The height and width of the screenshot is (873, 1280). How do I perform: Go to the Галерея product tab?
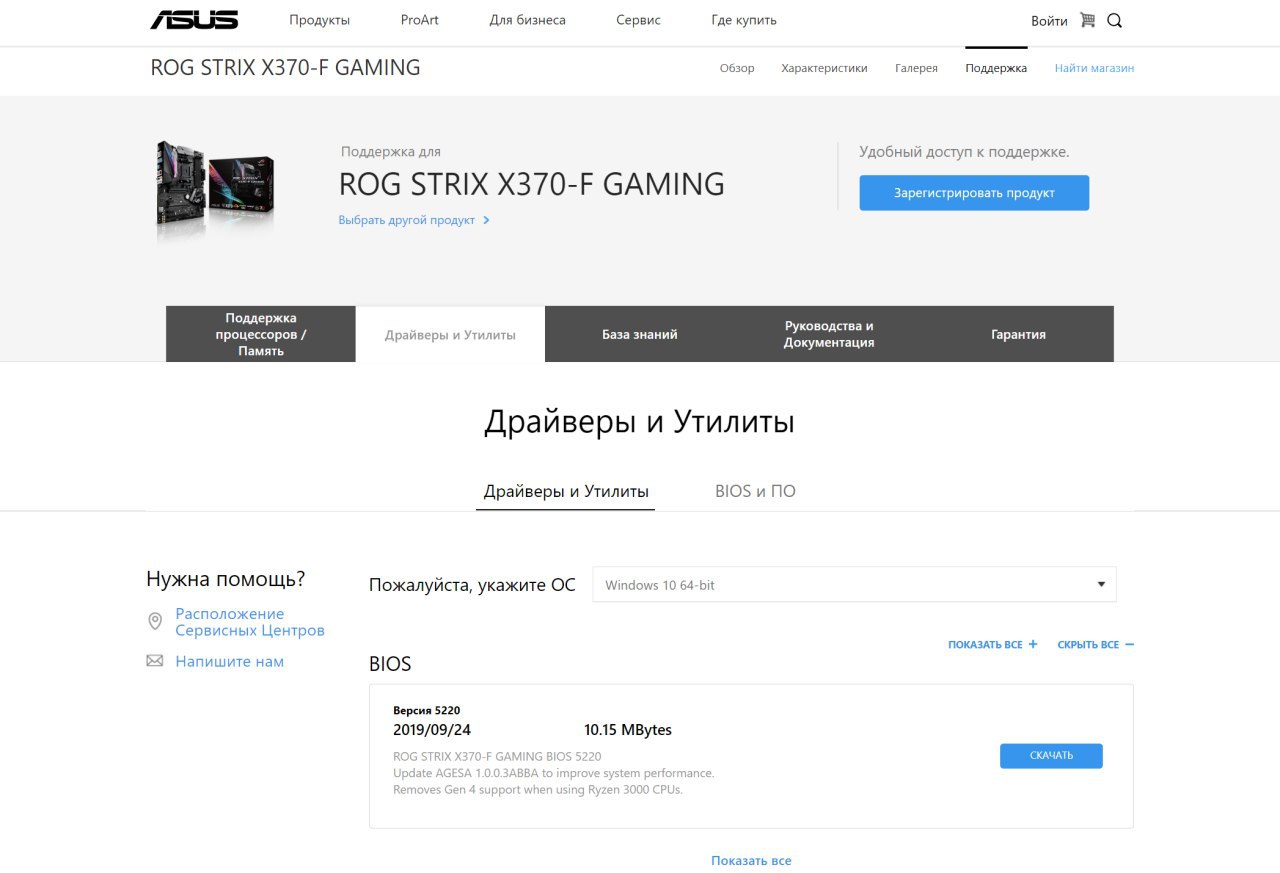coord(916,68)
